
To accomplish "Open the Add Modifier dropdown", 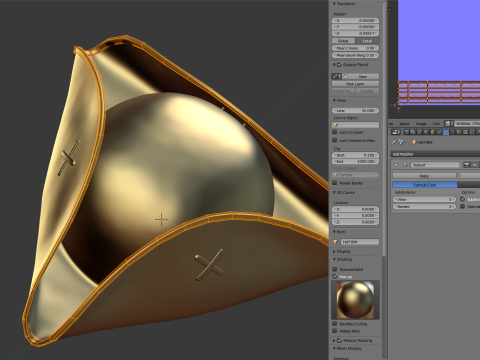I will point(436,154).
